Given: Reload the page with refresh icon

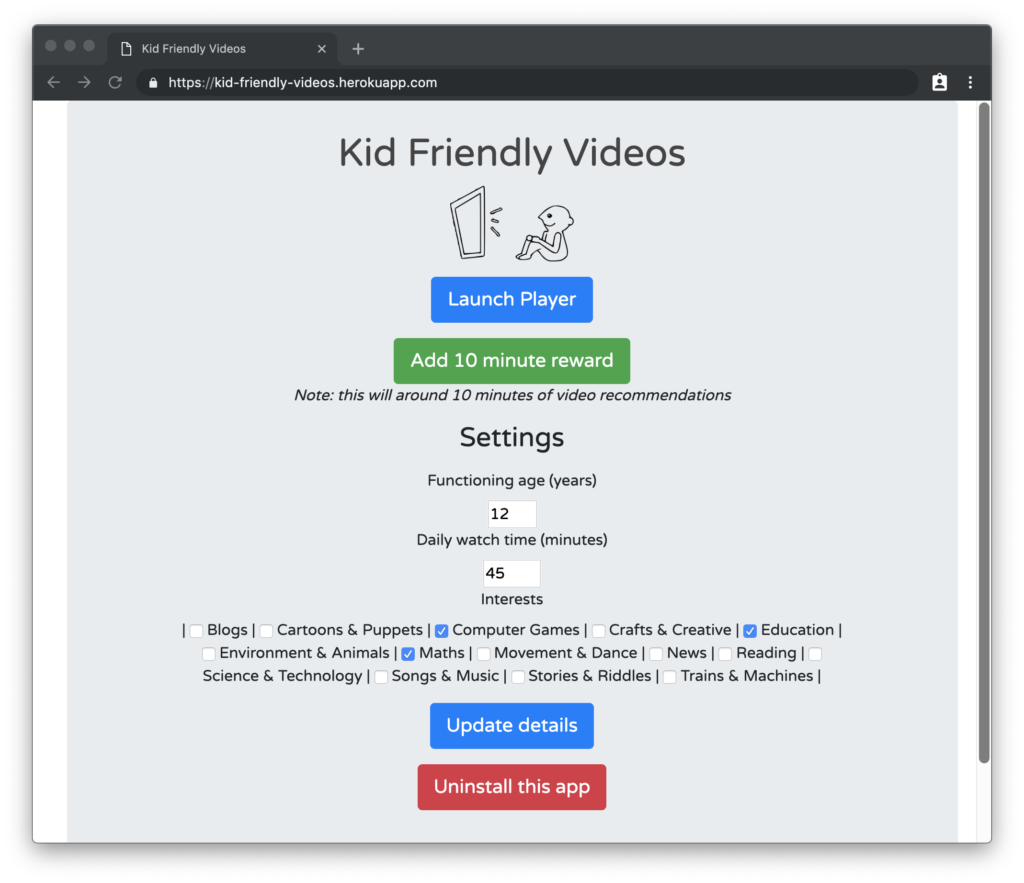Looking at the screenshot, I should [x=115, y=83].
